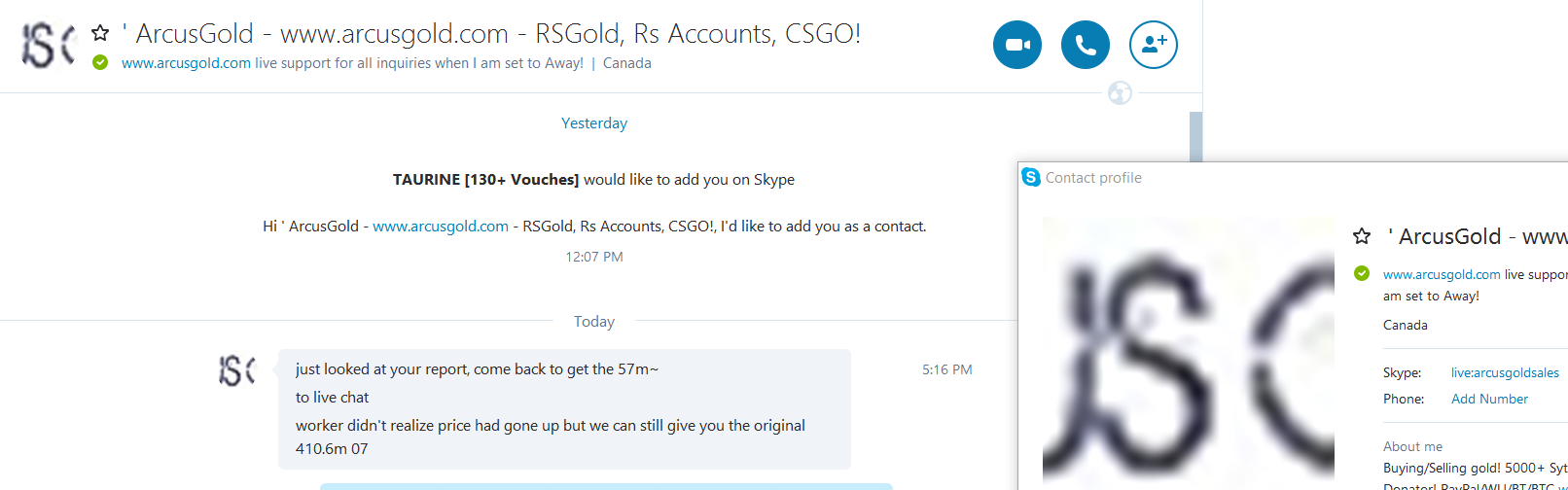Screen dimensions: 1568x490
Task: Click the Add Number phone link
Action: (x=1488, y=400)
